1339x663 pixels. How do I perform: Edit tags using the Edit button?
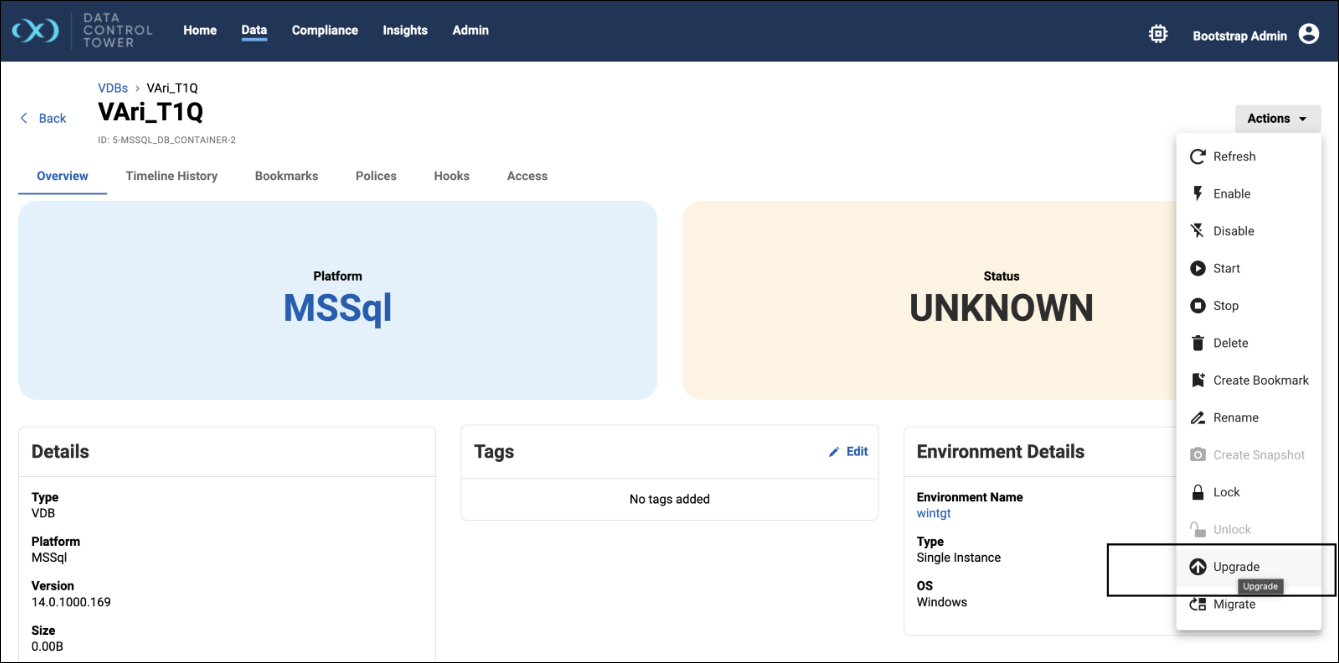click(848, 452)
